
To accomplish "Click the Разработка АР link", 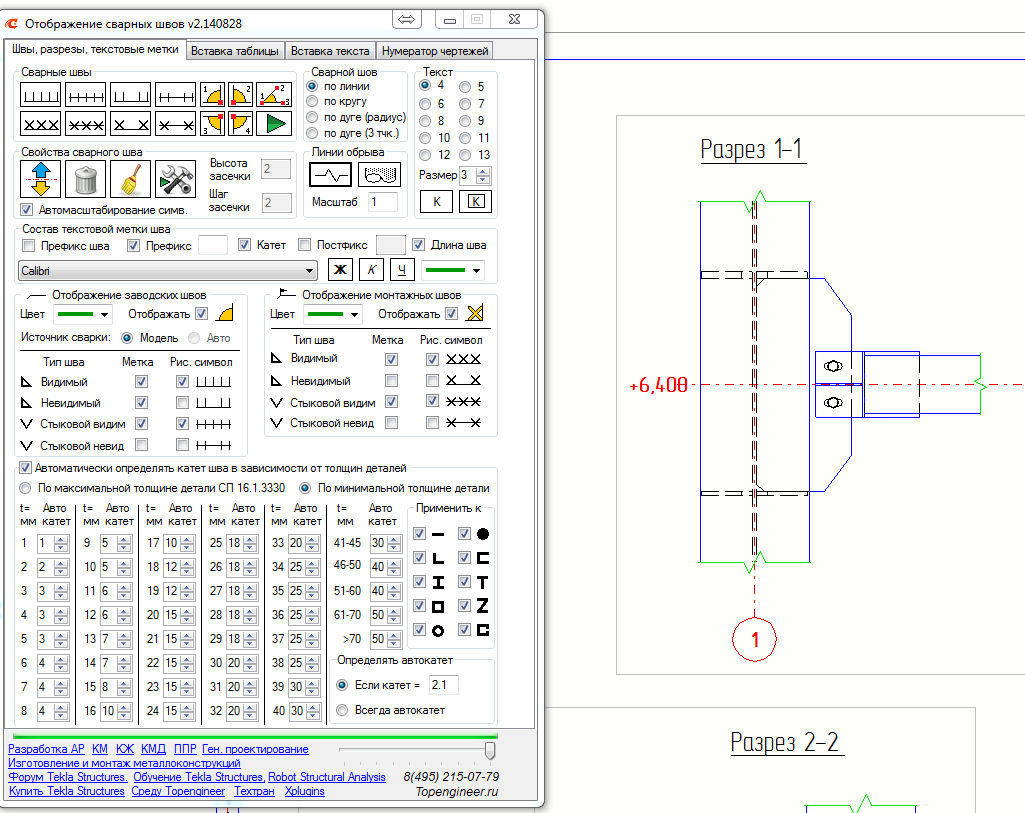I will (46, 749).
